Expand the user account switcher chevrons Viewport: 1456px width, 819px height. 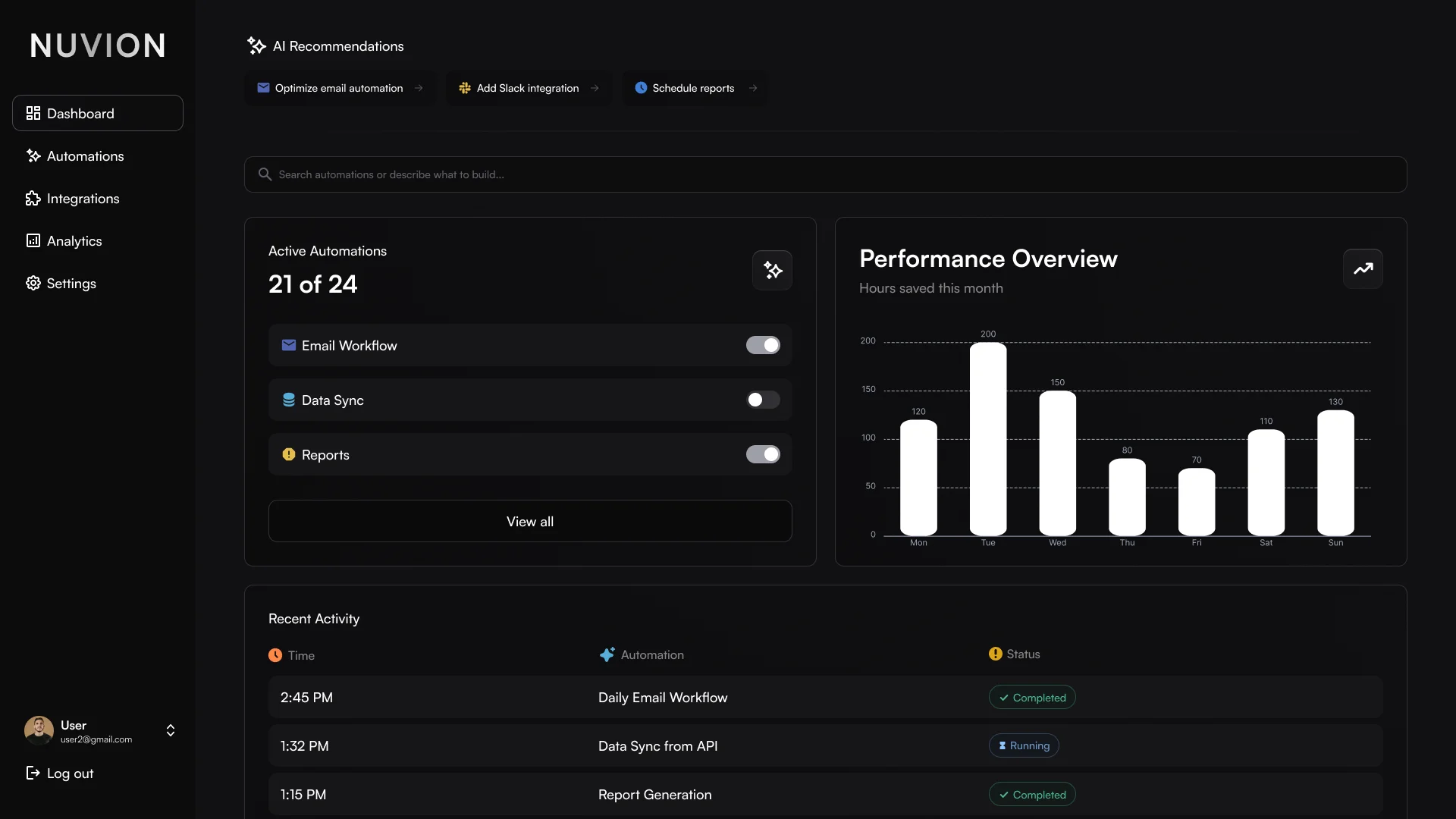pos(171,730)
